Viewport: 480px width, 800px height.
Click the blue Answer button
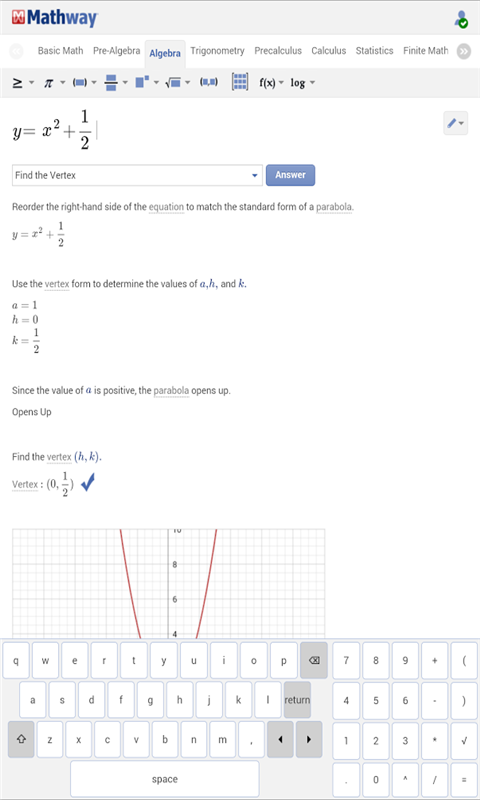290,175
